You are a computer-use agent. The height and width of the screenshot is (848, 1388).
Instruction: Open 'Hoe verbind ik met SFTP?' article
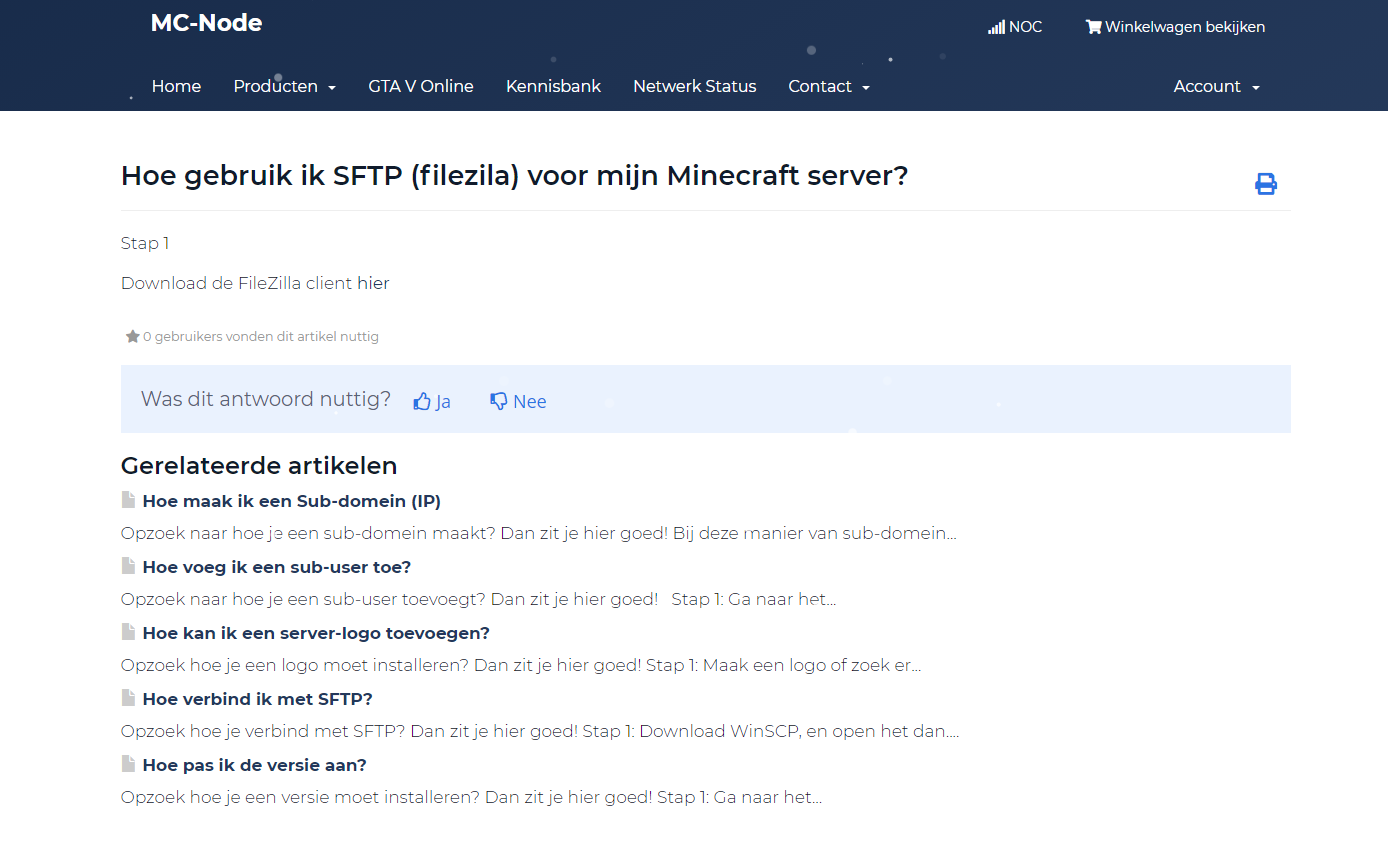click(257, 699)
